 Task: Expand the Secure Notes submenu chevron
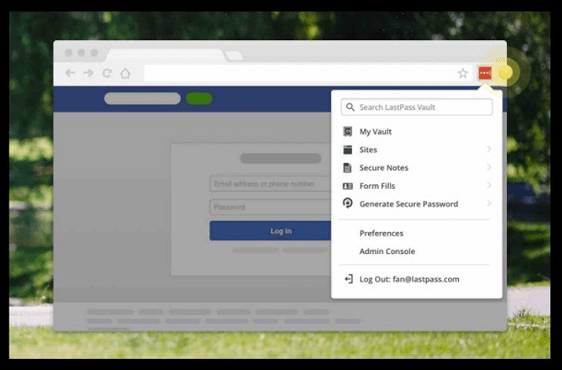point(489,167)
